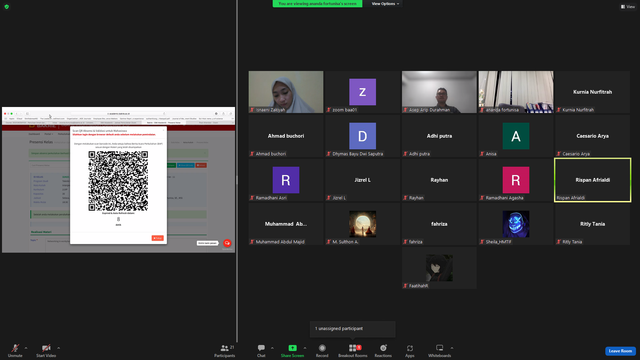The height and width of the screenshot is (360, 640).
Task: Click Sheila_HMTIF's blue mask profile picture
Action: pyautogui.click(x=516, y=224)
